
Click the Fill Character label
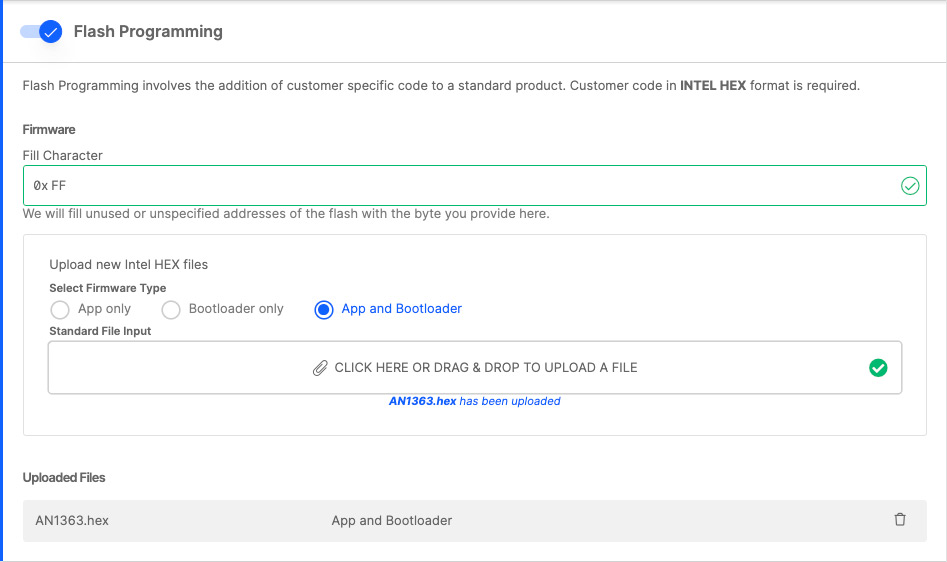pos(63,155)
